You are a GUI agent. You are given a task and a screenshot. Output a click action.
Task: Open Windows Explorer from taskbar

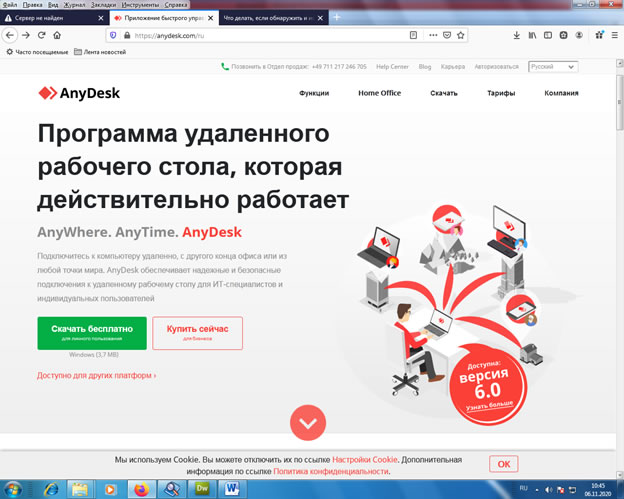(80, 489)
